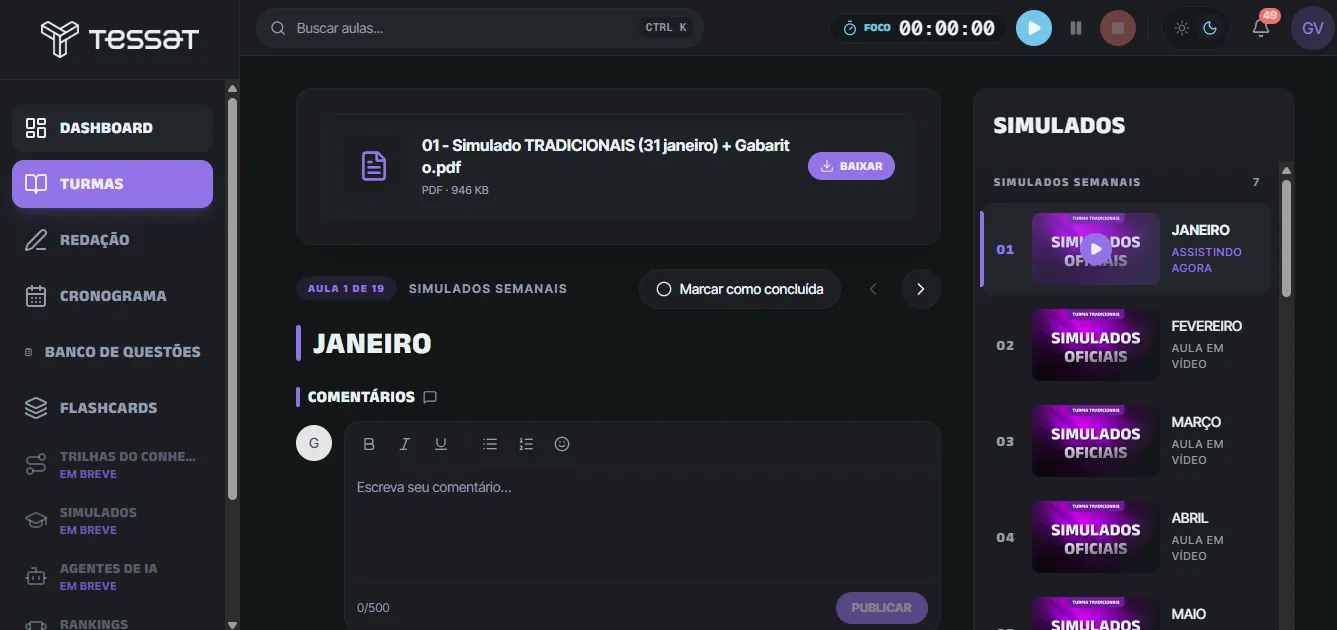This screenshot has height=630, width=1337.
Task: Click the sidebar scrollbar down arrow
Action: coord(233,624)
